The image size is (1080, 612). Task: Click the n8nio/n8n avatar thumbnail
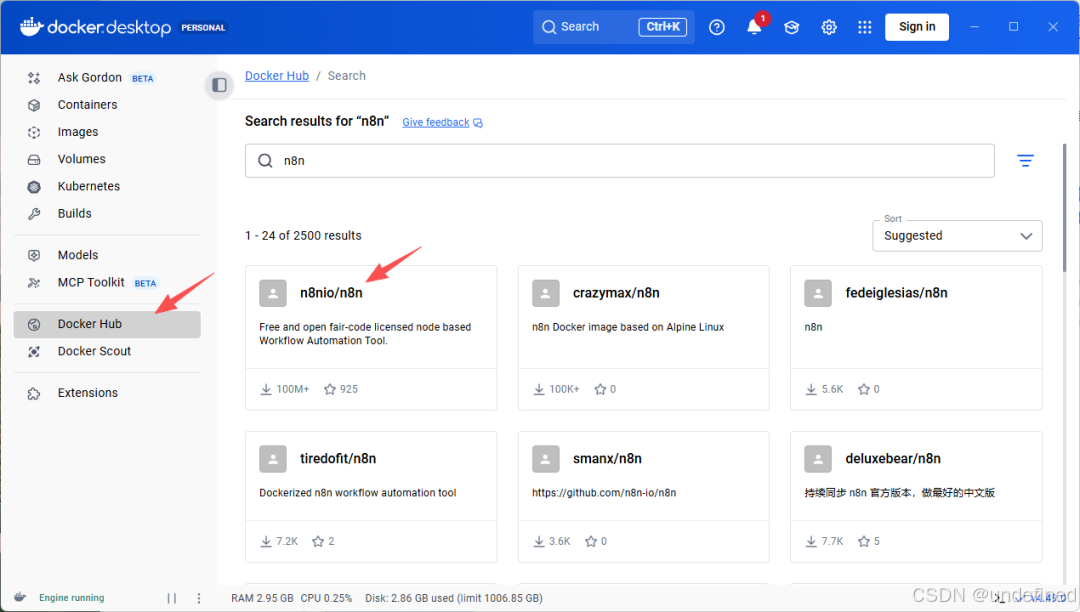click(x=273, y=293)
